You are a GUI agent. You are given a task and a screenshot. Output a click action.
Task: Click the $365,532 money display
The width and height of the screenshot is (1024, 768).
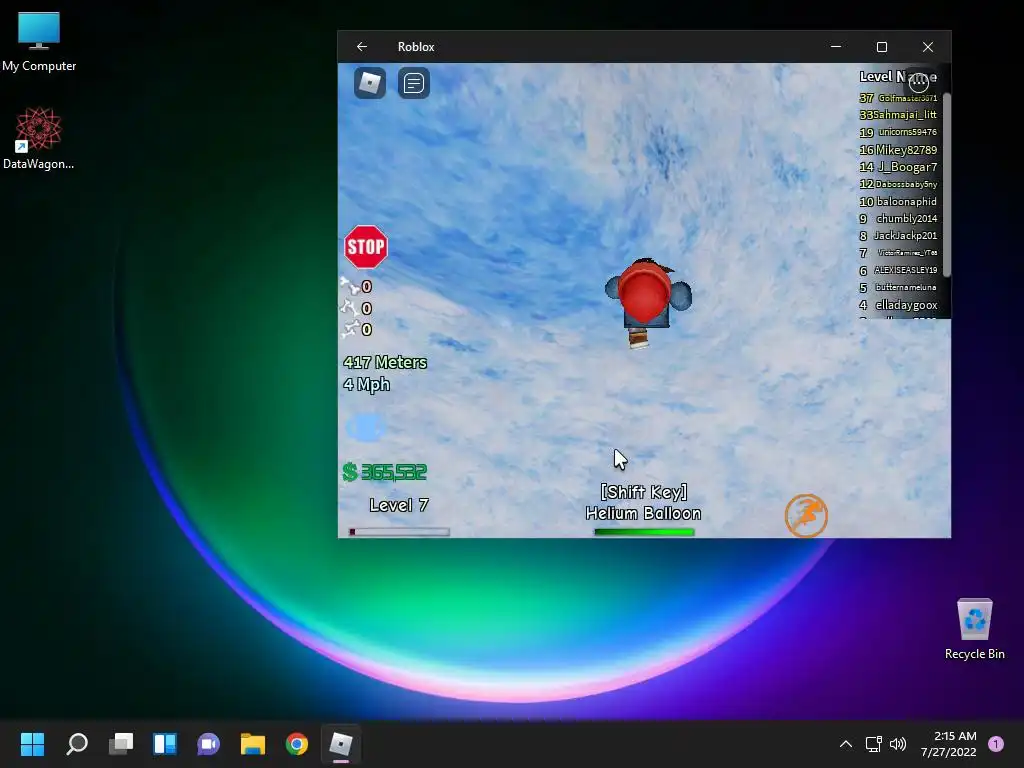coord(385,472)
